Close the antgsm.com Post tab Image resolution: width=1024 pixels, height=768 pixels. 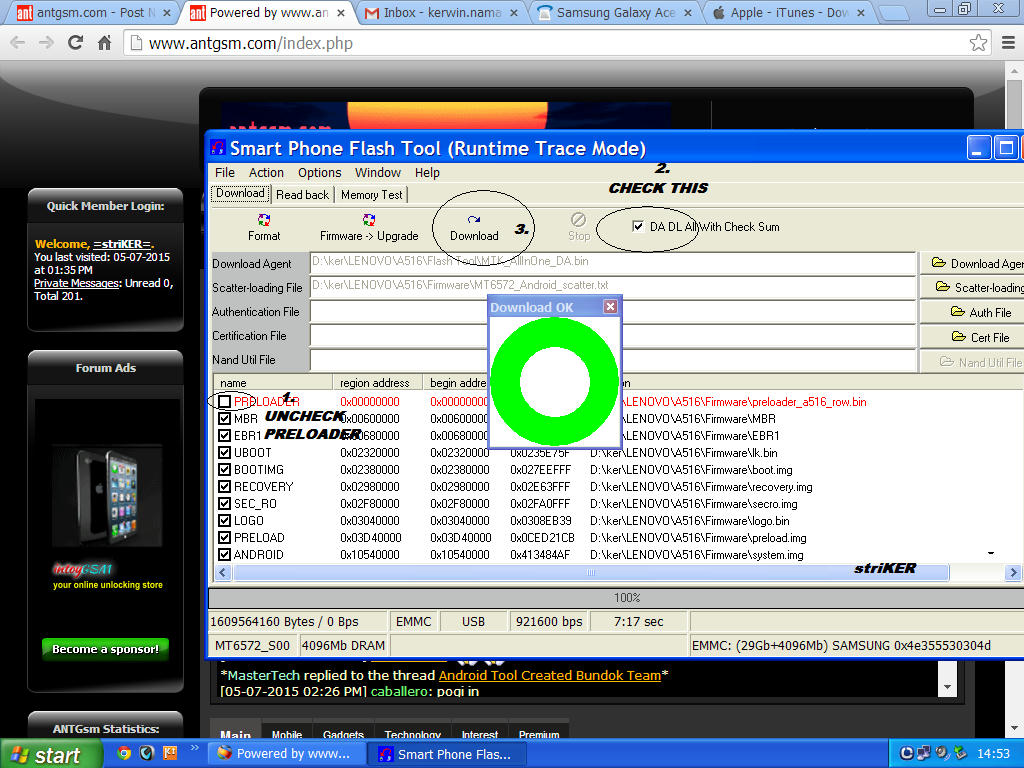pos(167,12)
